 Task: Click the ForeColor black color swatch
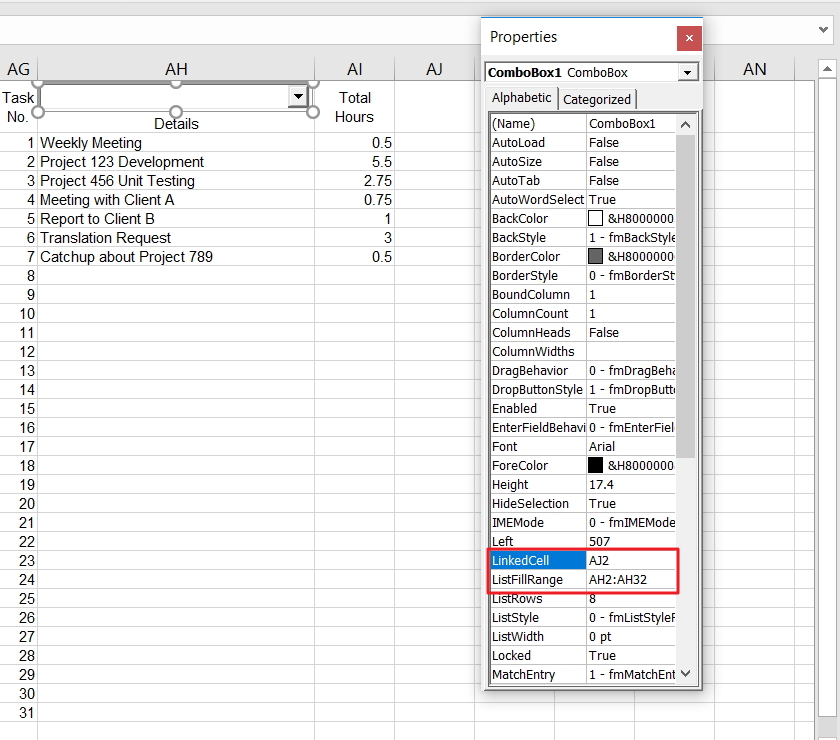(595, 466)
